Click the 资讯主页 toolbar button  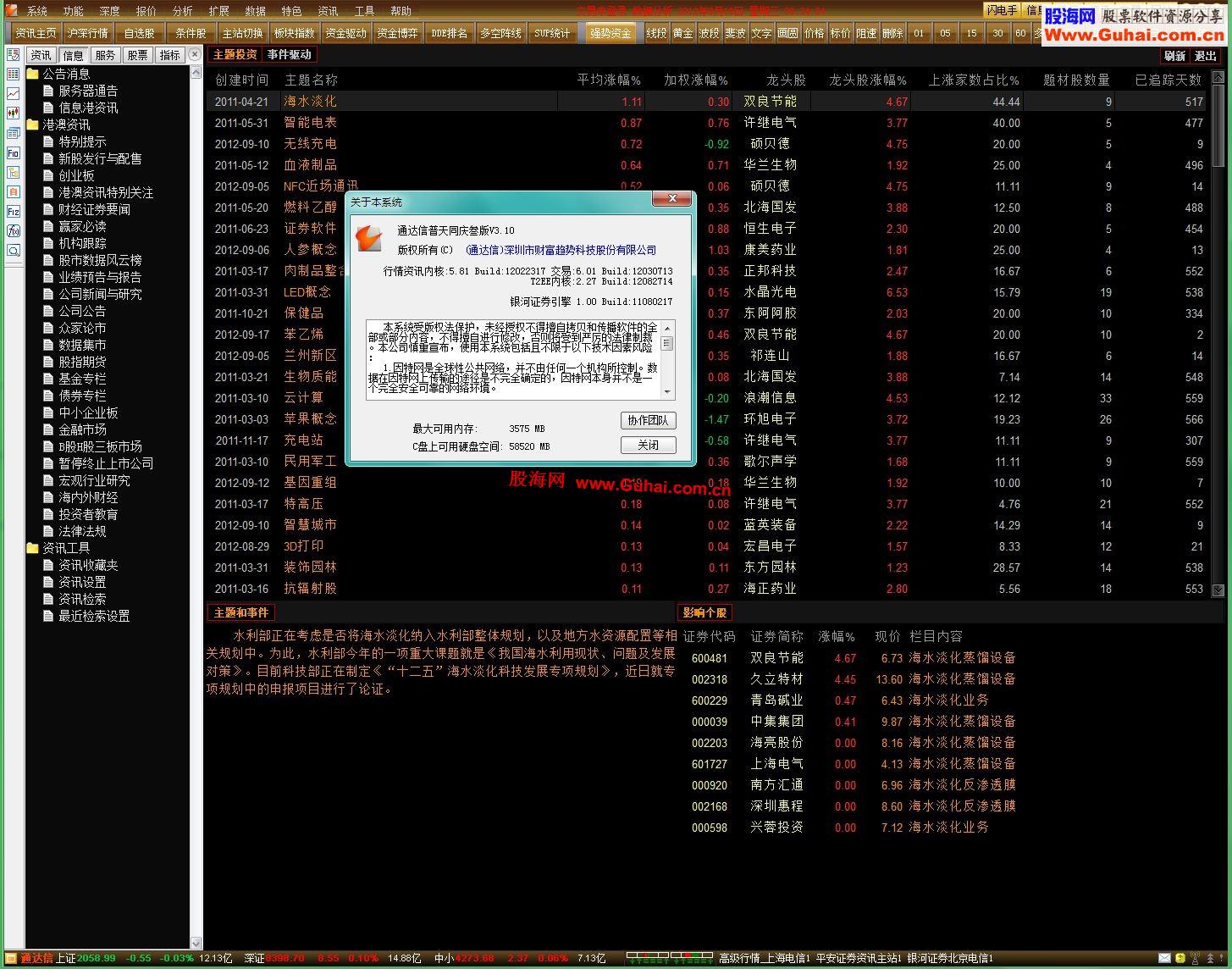(x=36, y=33)
